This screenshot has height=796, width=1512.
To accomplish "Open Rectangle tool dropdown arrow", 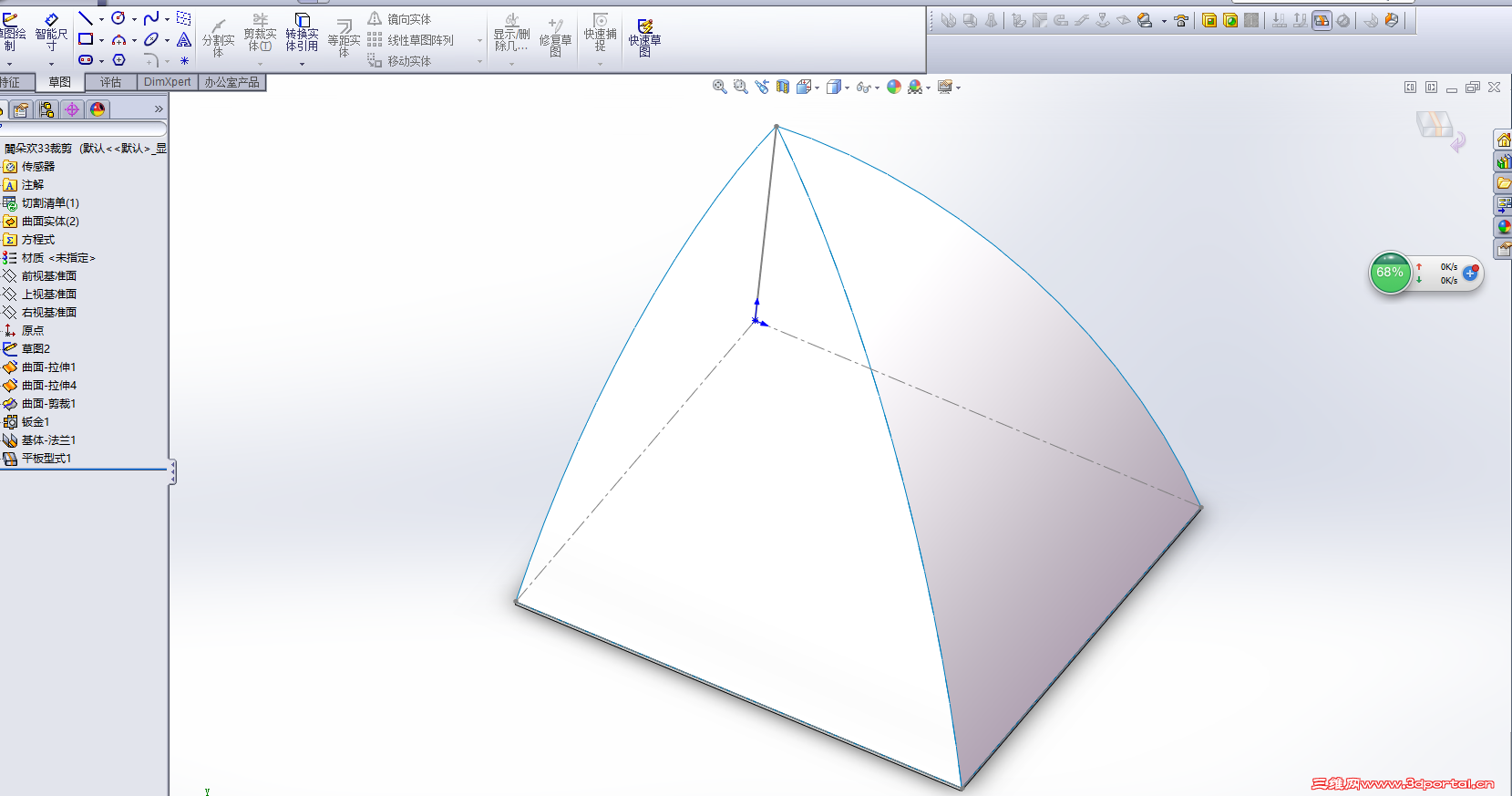I will pos(101,40).
